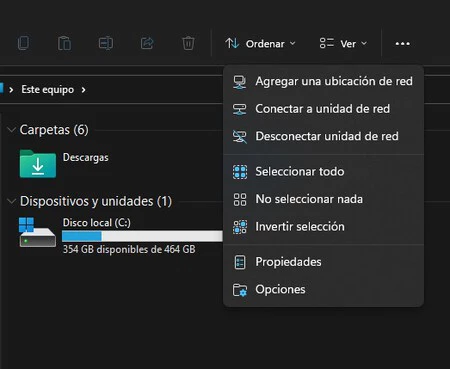Select Desconectar unidad de red
This screenshot has height=369, width=450.
(323, 136)
